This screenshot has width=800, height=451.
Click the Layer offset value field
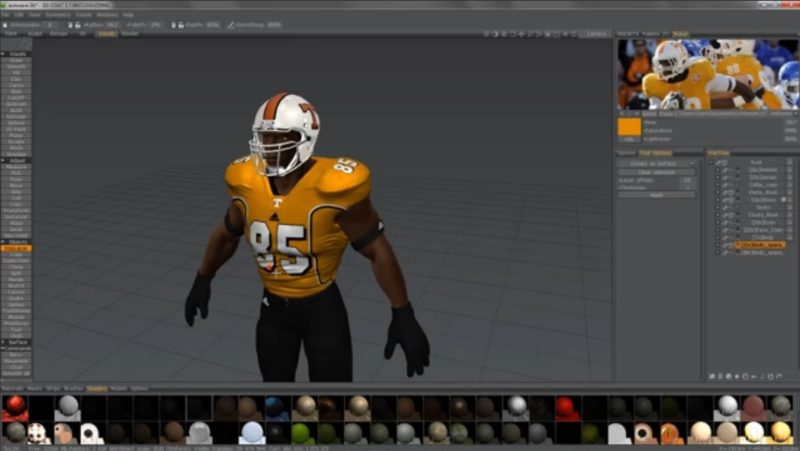687,180
